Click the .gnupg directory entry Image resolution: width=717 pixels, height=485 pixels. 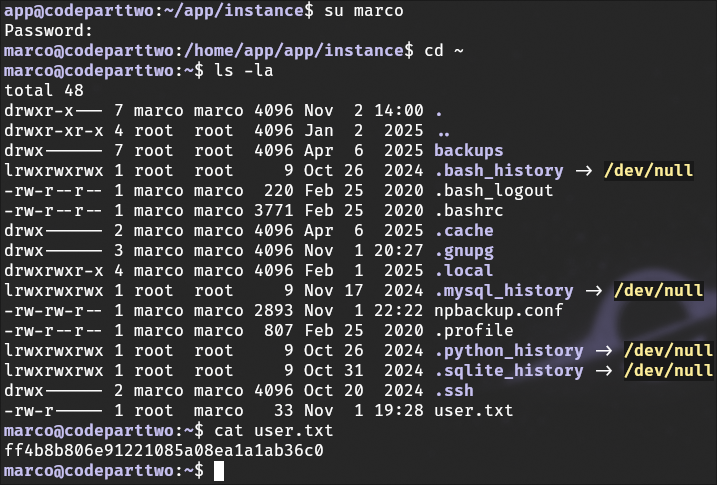tap(463, 250)
